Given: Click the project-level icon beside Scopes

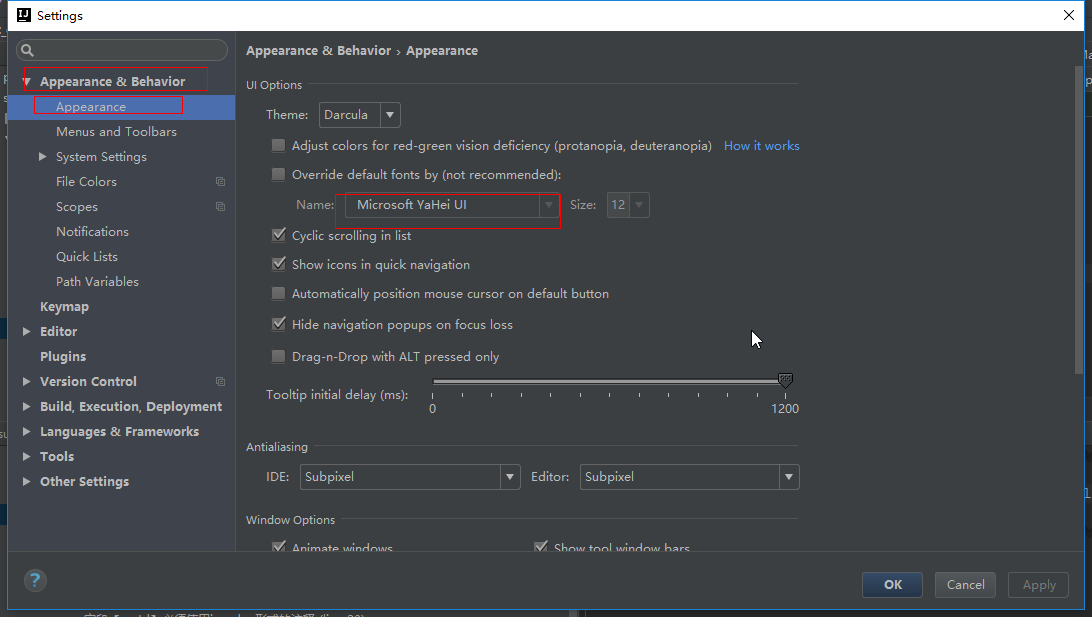Looking at the screenshot, I should 220,206.
